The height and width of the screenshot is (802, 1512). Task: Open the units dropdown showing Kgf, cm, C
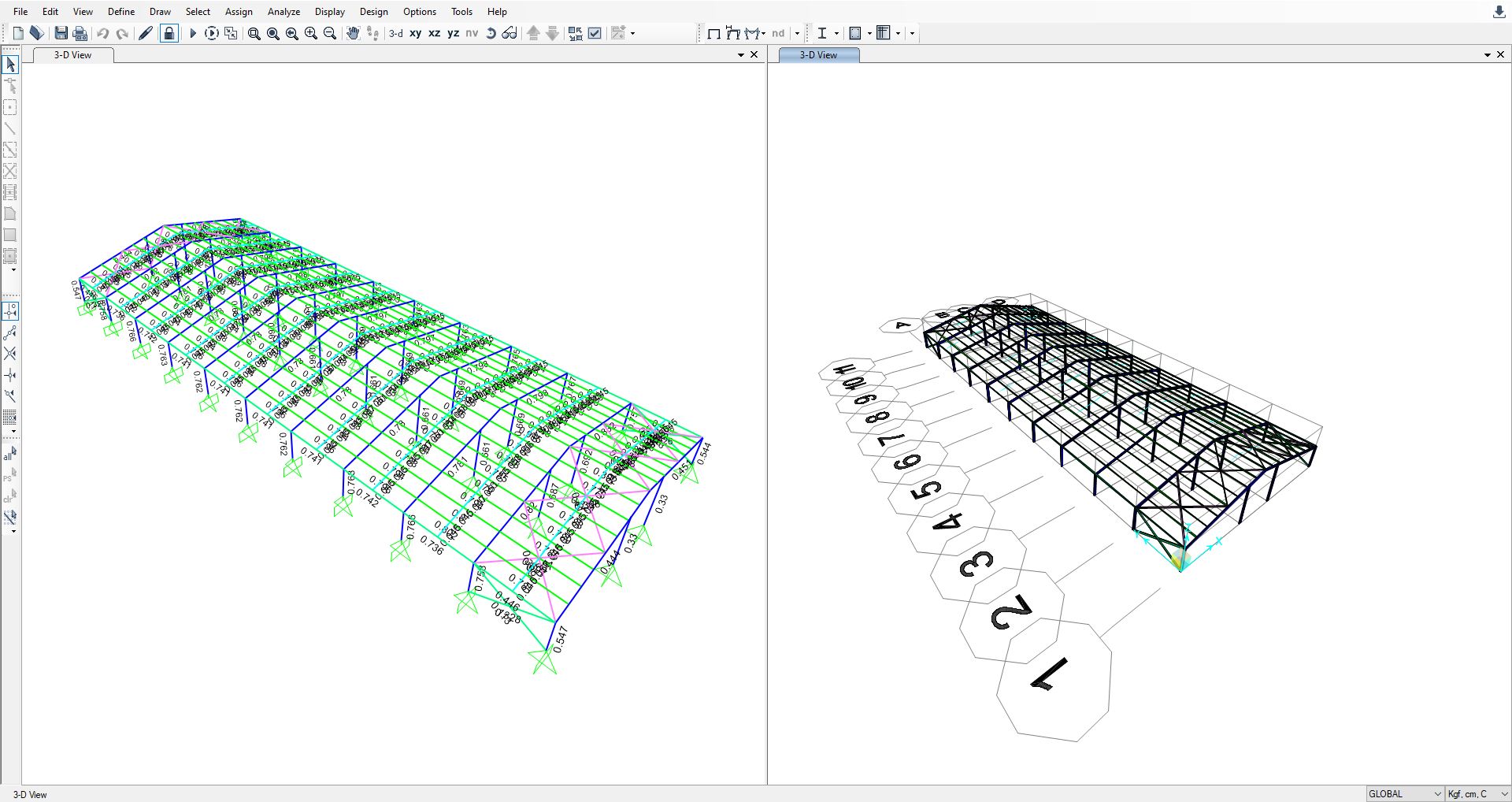1477,793
